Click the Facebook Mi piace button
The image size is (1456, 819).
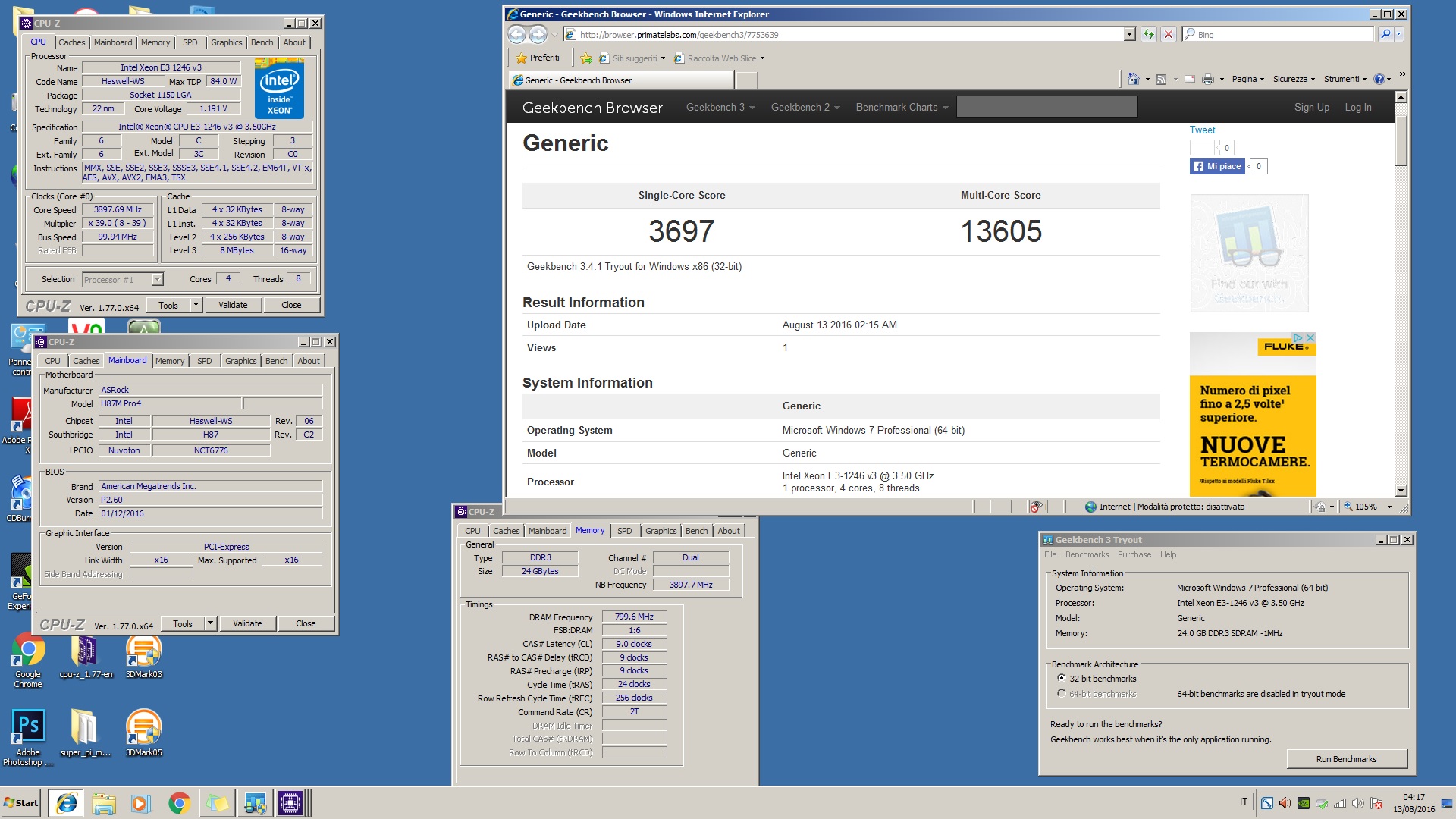point(1217,166)
